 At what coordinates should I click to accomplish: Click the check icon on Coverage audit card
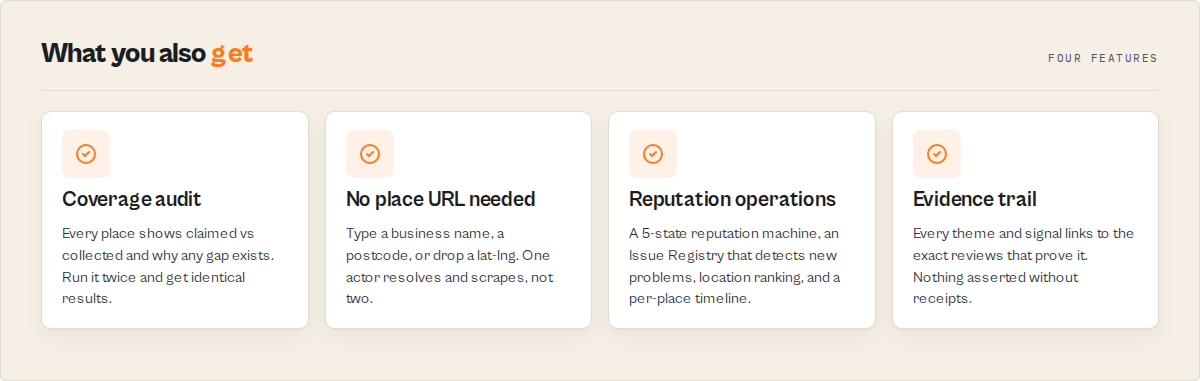coord(86,154)
